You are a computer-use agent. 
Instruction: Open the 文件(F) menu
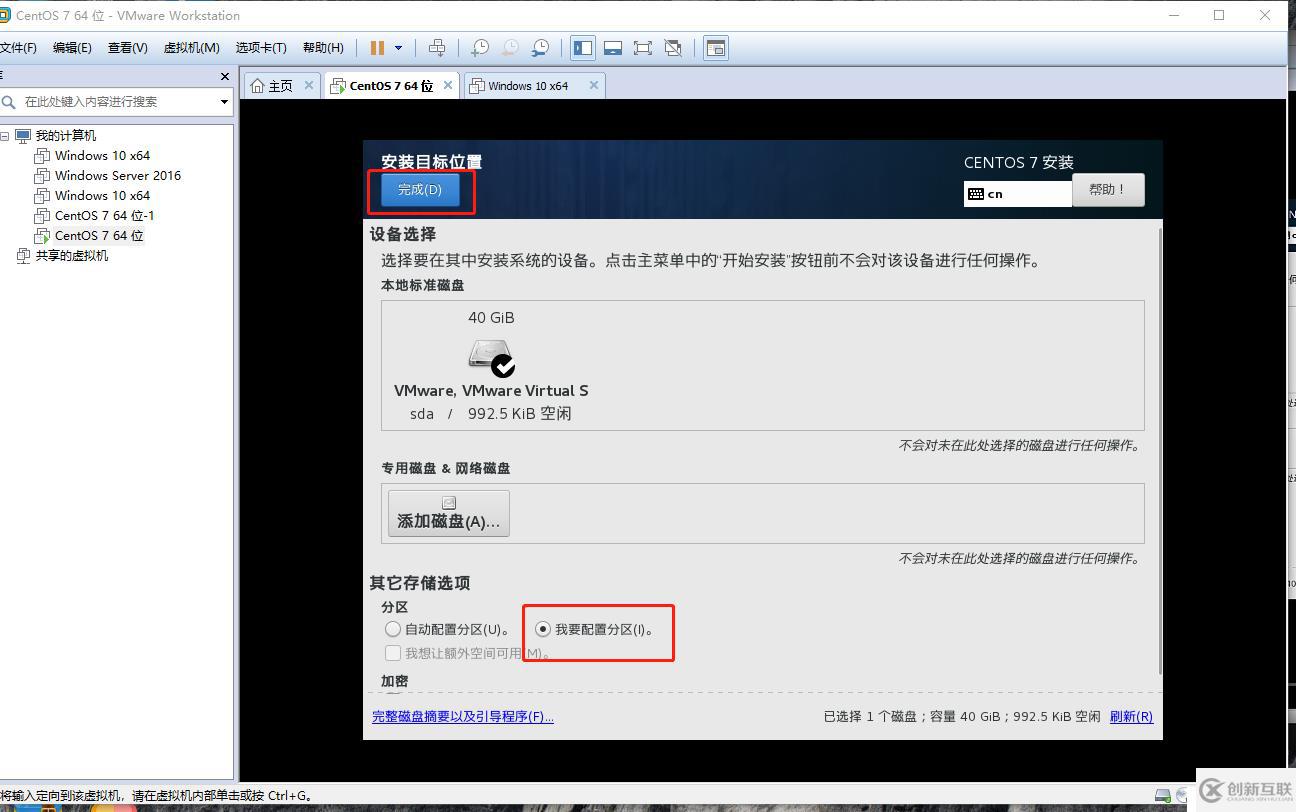click(18, 48)
